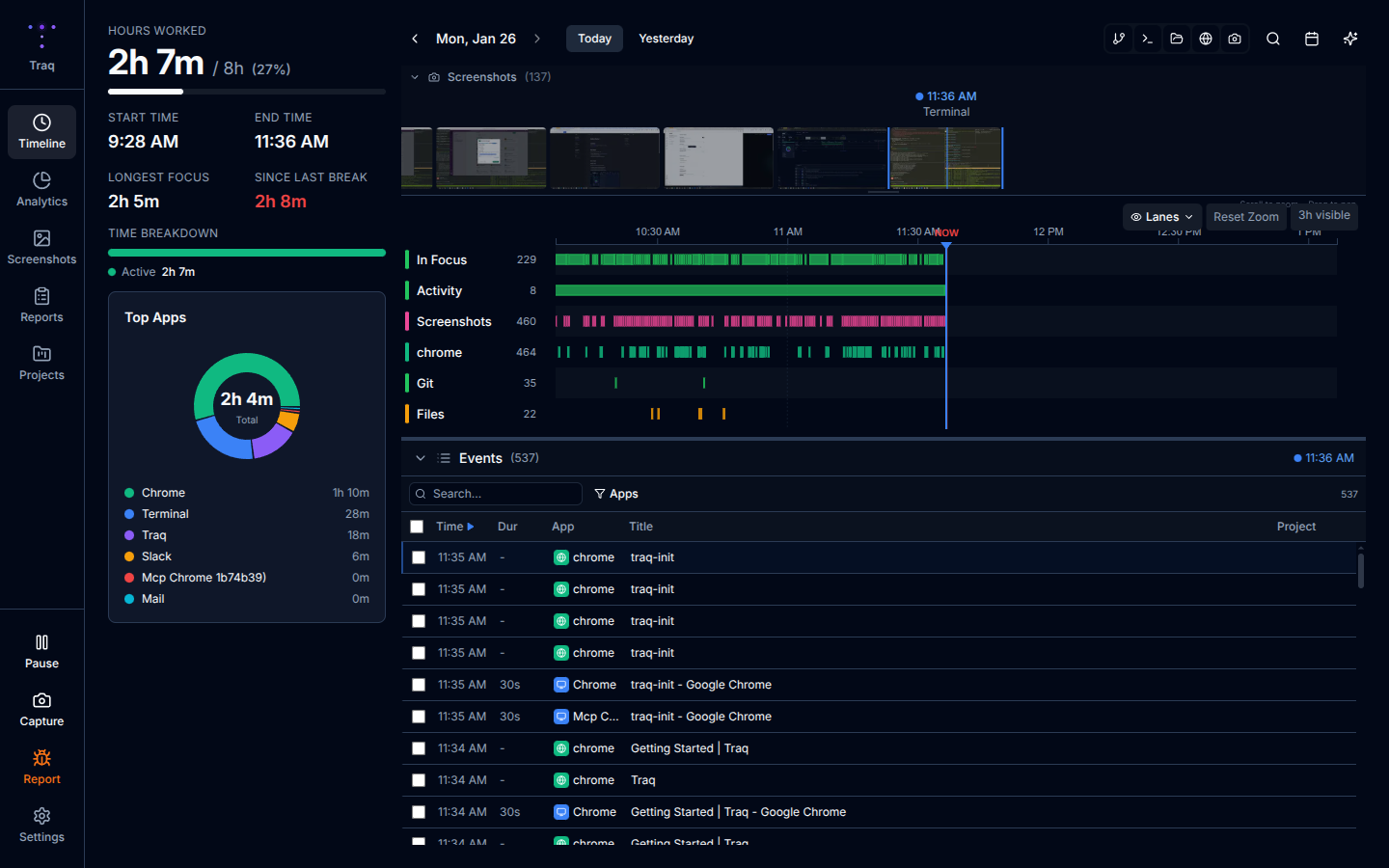Image resolution: width=1389 pixels, height=868 pixels.
Task: Activate the AI sparkles icon
Action: pos(1350,39)
